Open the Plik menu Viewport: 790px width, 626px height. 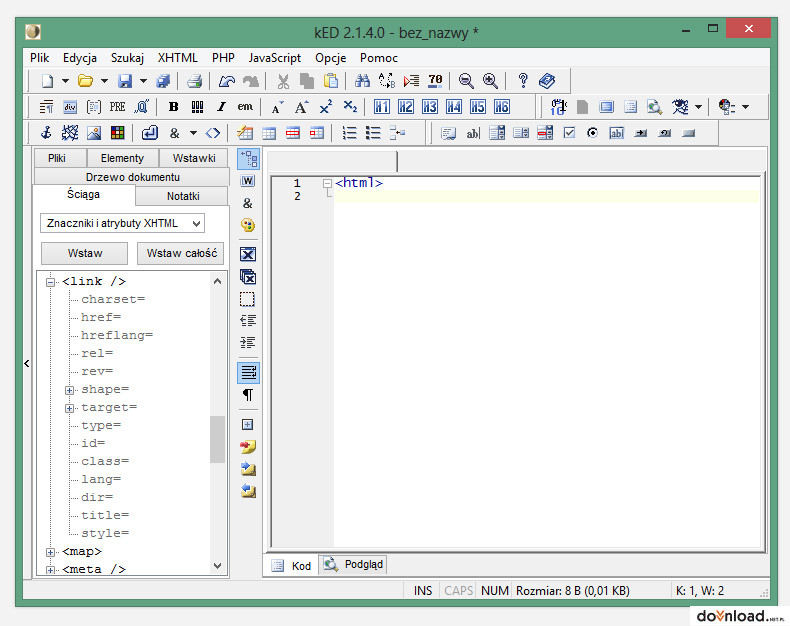pyautogui.click(x=39, y=58)
